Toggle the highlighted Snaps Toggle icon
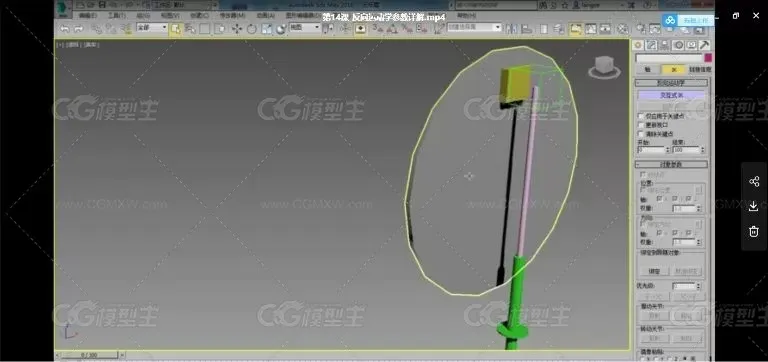This screenshot has height=362, width=768. 360,29
